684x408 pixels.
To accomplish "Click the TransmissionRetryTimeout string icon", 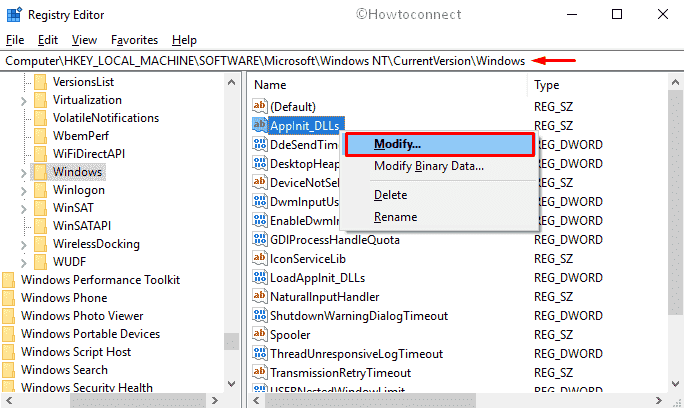I will coord(260,372).
